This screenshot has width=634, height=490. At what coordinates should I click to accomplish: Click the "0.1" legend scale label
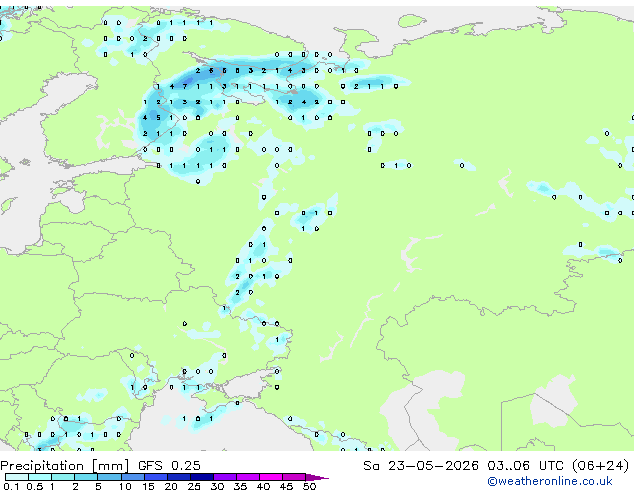11,486
